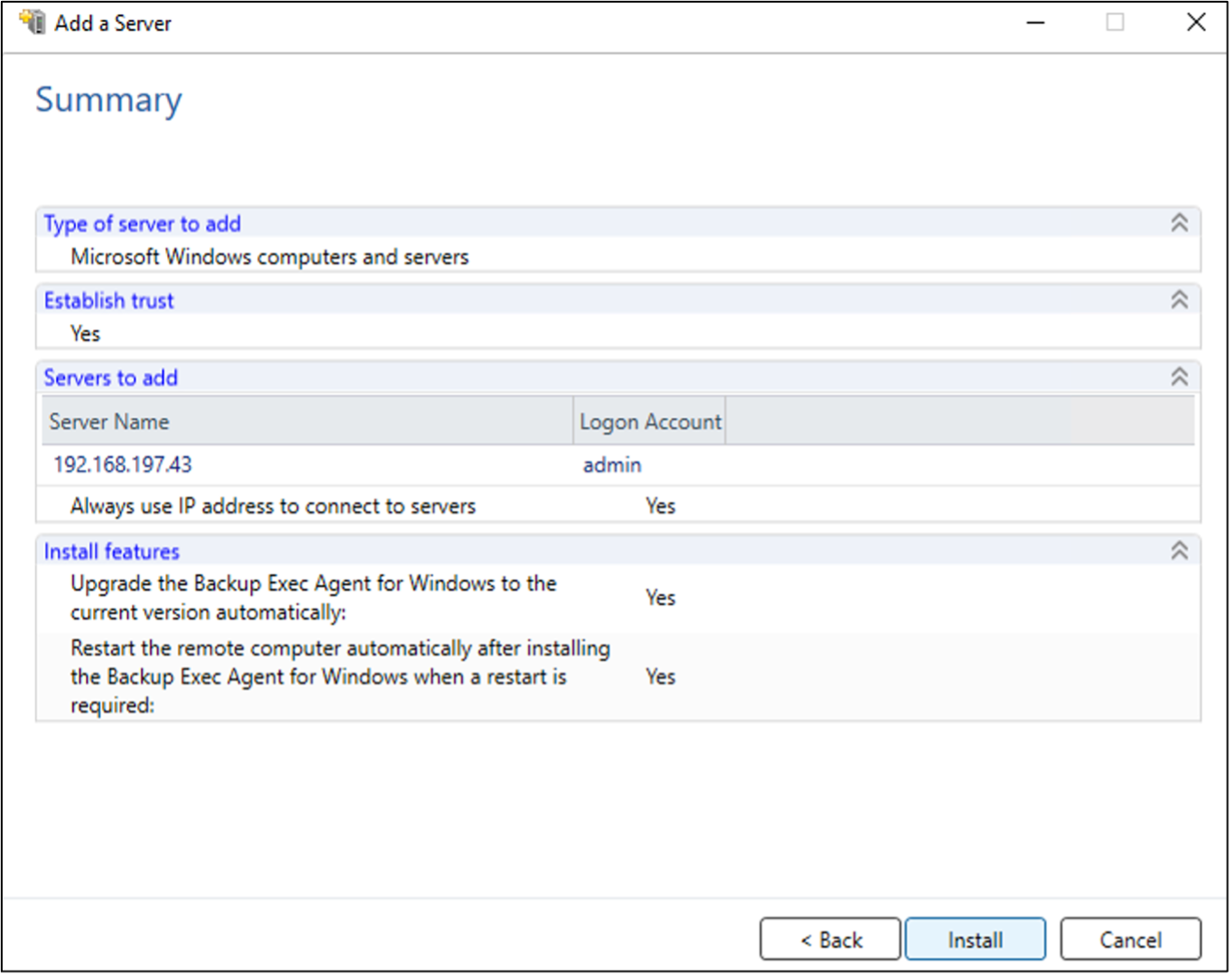Collapse the Establish trust section
Image resolution: width=1232 pixels, height=976 pixels.
tap(1179, 300)
